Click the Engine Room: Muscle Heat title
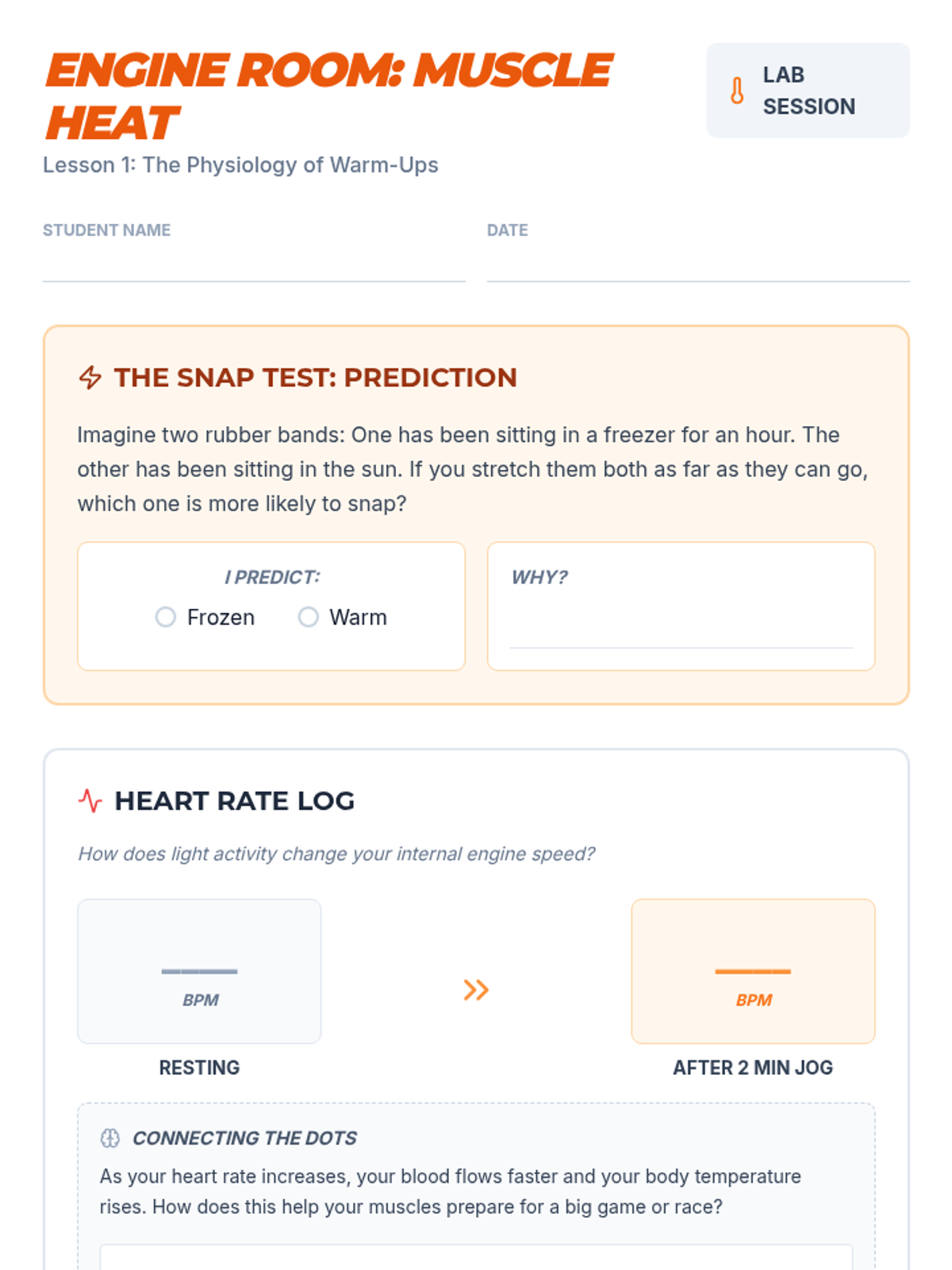Image resolution: width=952 pixels, height=1270 pixels. [x=328, y=96]
